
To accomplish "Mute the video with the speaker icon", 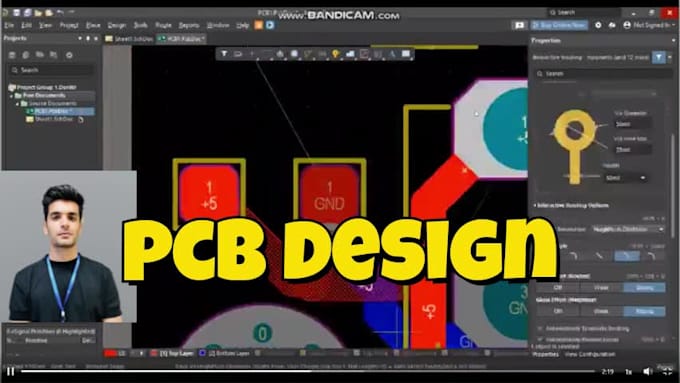I will [x=647, y=371].
